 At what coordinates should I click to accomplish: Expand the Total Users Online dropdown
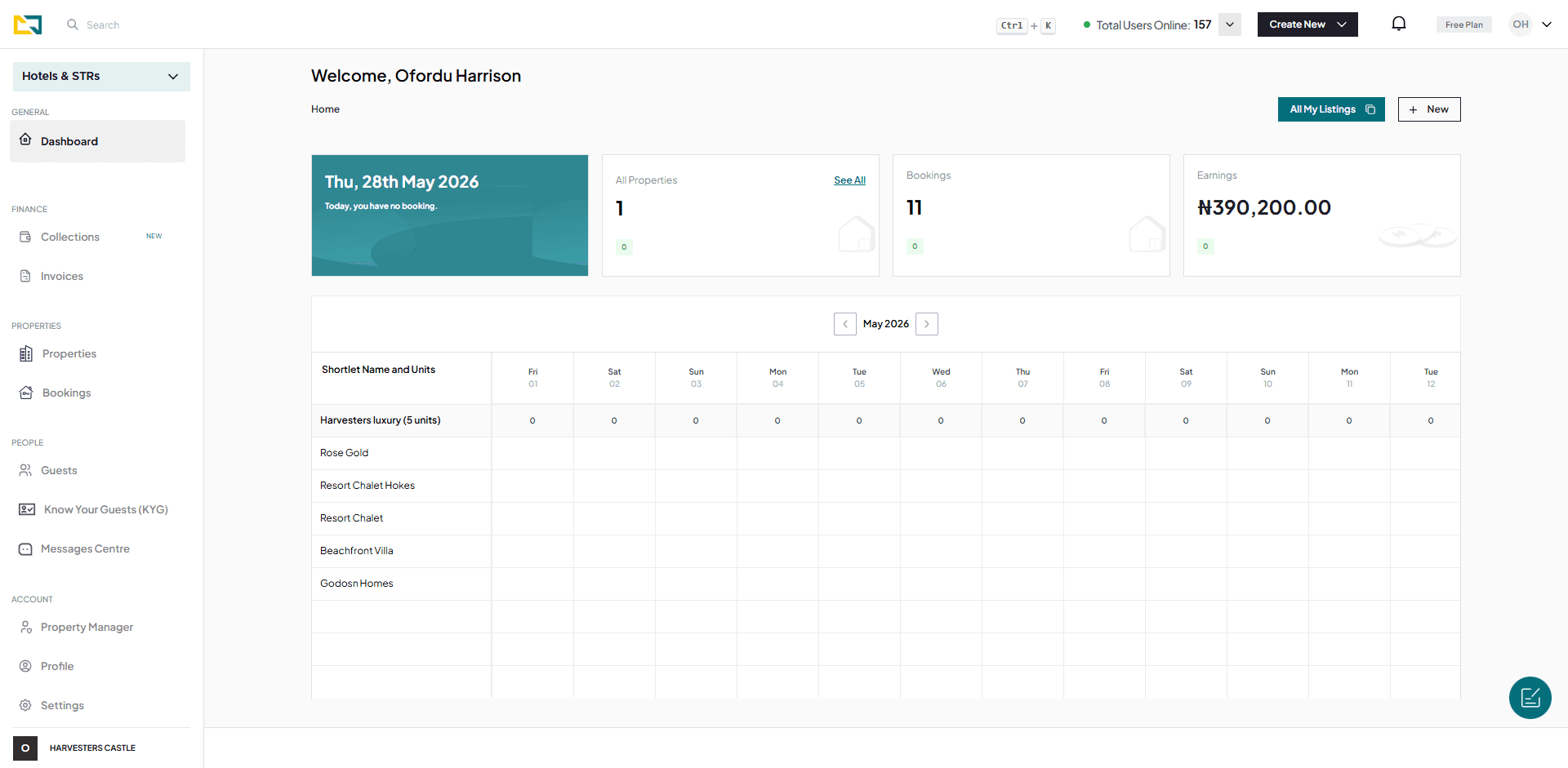pos(1230,24)
